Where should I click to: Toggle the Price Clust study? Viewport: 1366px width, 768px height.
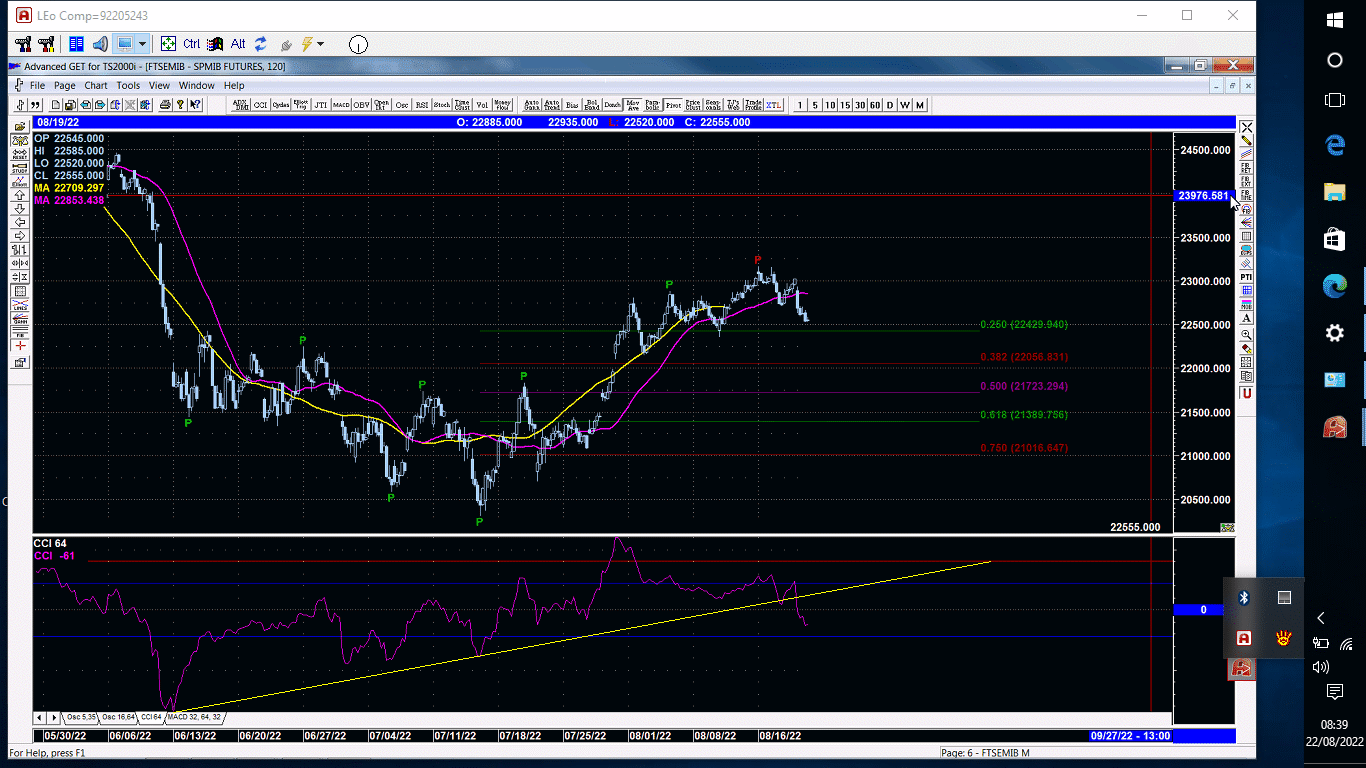tap(693, 103)
